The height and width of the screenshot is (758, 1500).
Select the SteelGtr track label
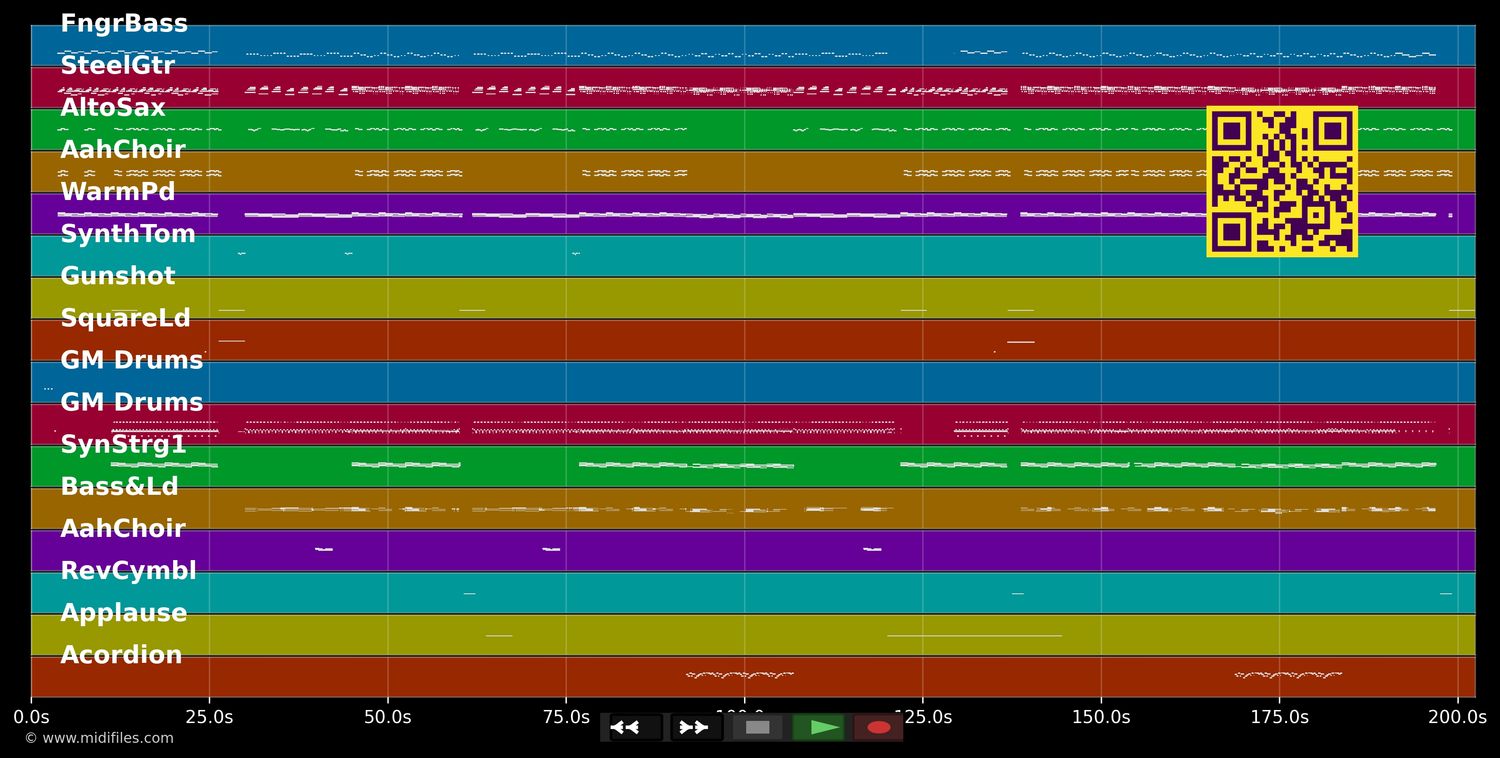tap(117, 66)
